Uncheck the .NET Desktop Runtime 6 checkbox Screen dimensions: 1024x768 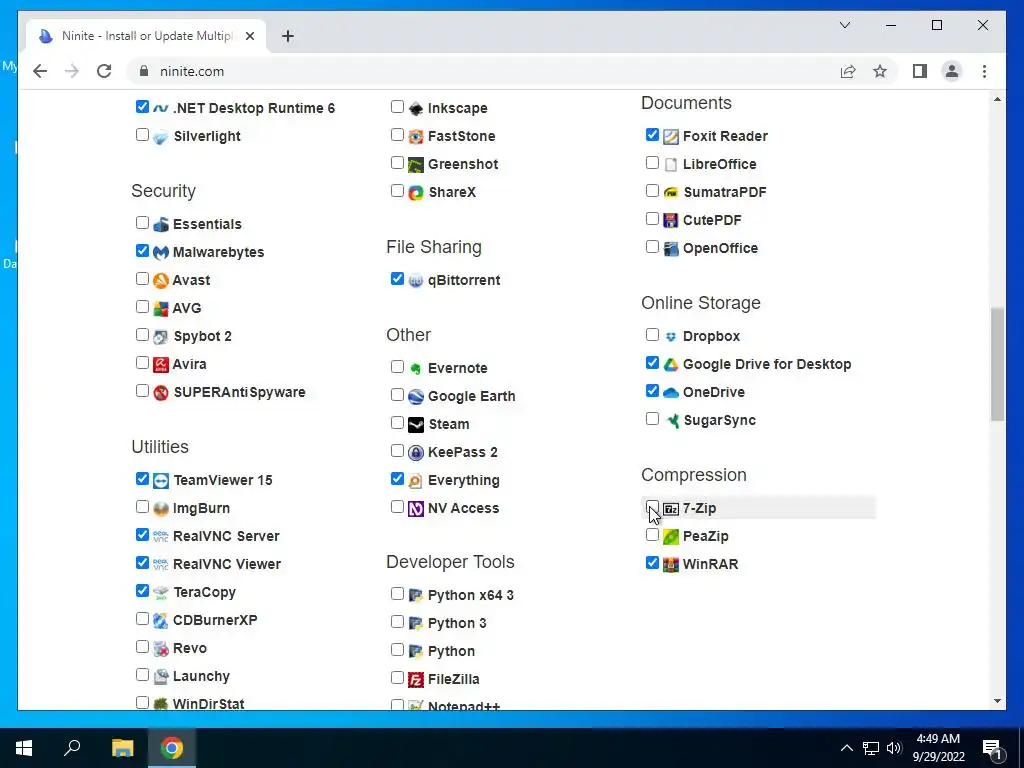142,106
